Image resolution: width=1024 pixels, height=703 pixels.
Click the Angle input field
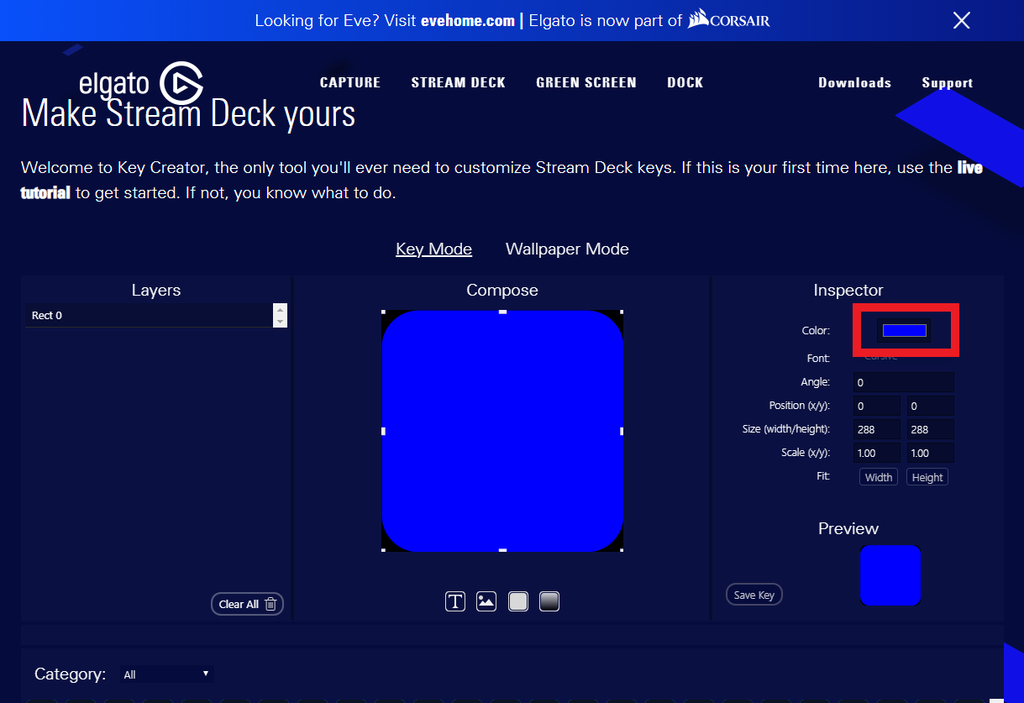tap(903, 382)
